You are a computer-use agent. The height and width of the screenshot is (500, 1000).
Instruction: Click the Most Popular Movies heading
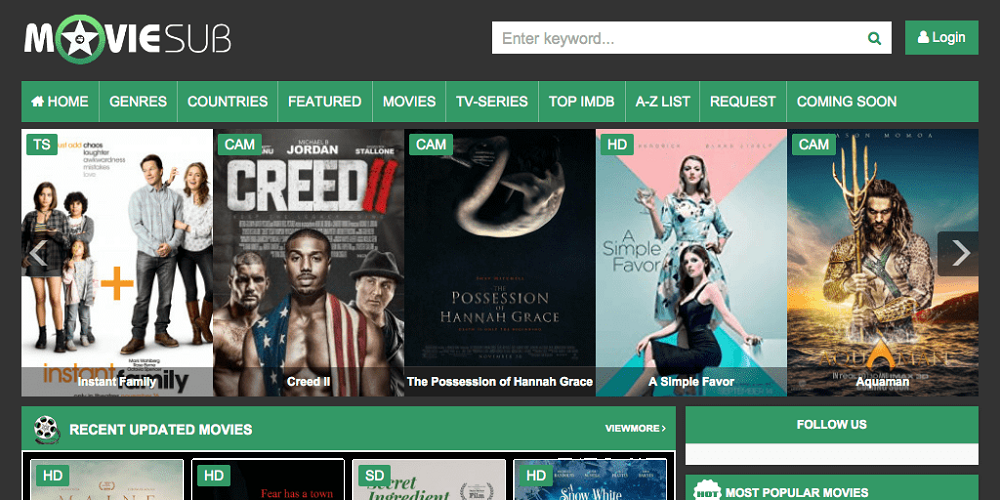tap(797, 493)
